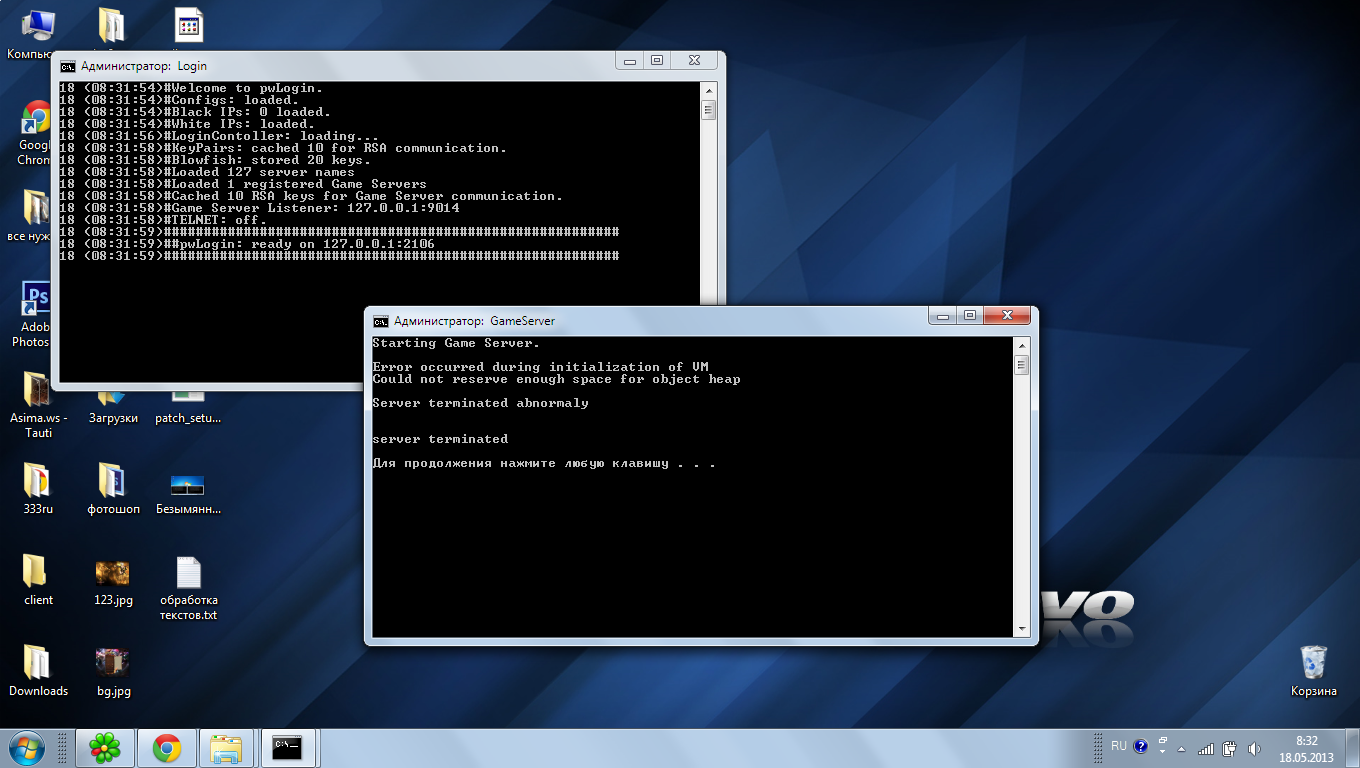Show hidden system tray icons arrow
The image size is (1360, 768).
pos(1183,748)
